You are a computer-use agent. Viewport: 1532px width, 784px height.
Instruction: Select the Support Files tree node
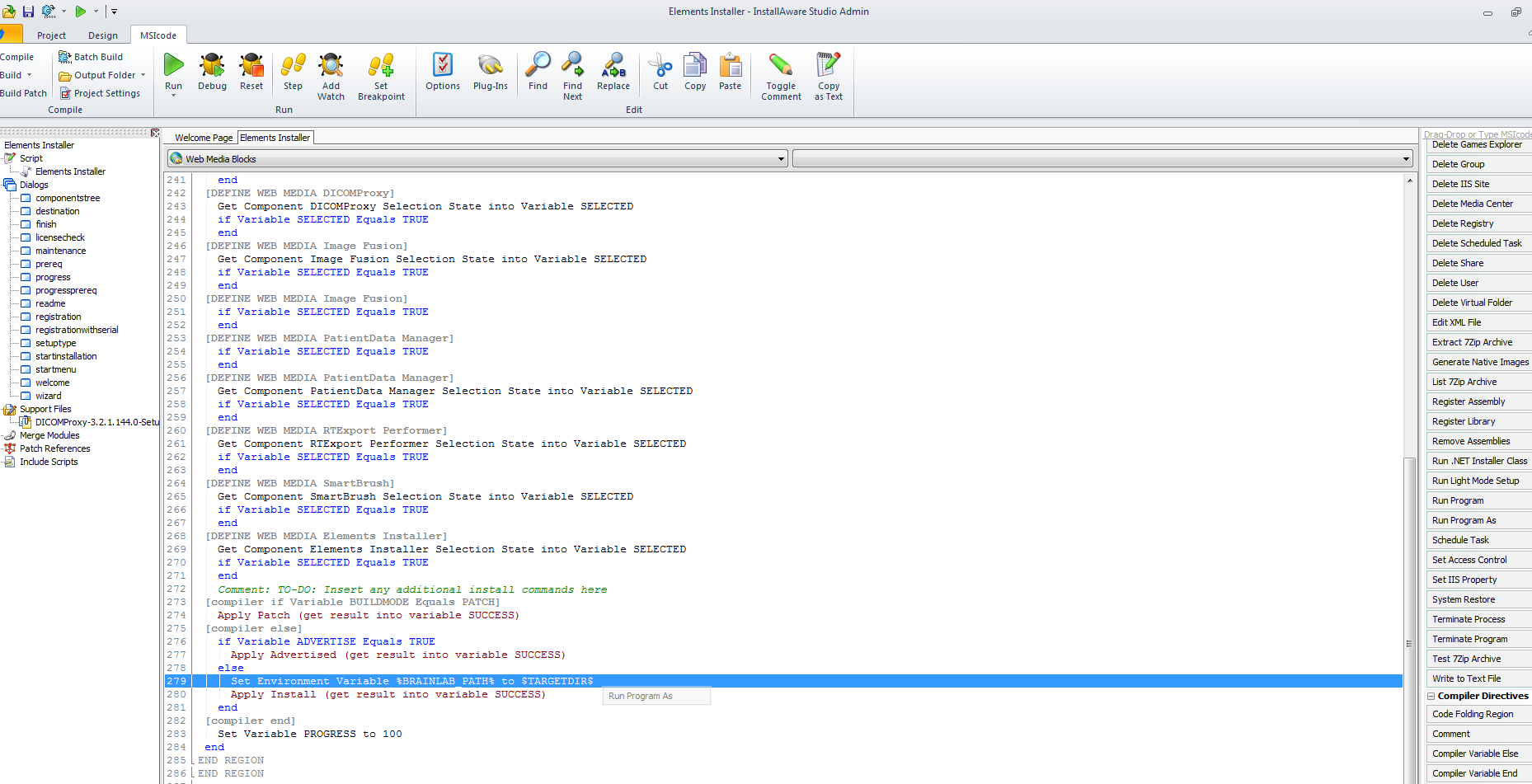pyautogui.click(x=45, y=409)
